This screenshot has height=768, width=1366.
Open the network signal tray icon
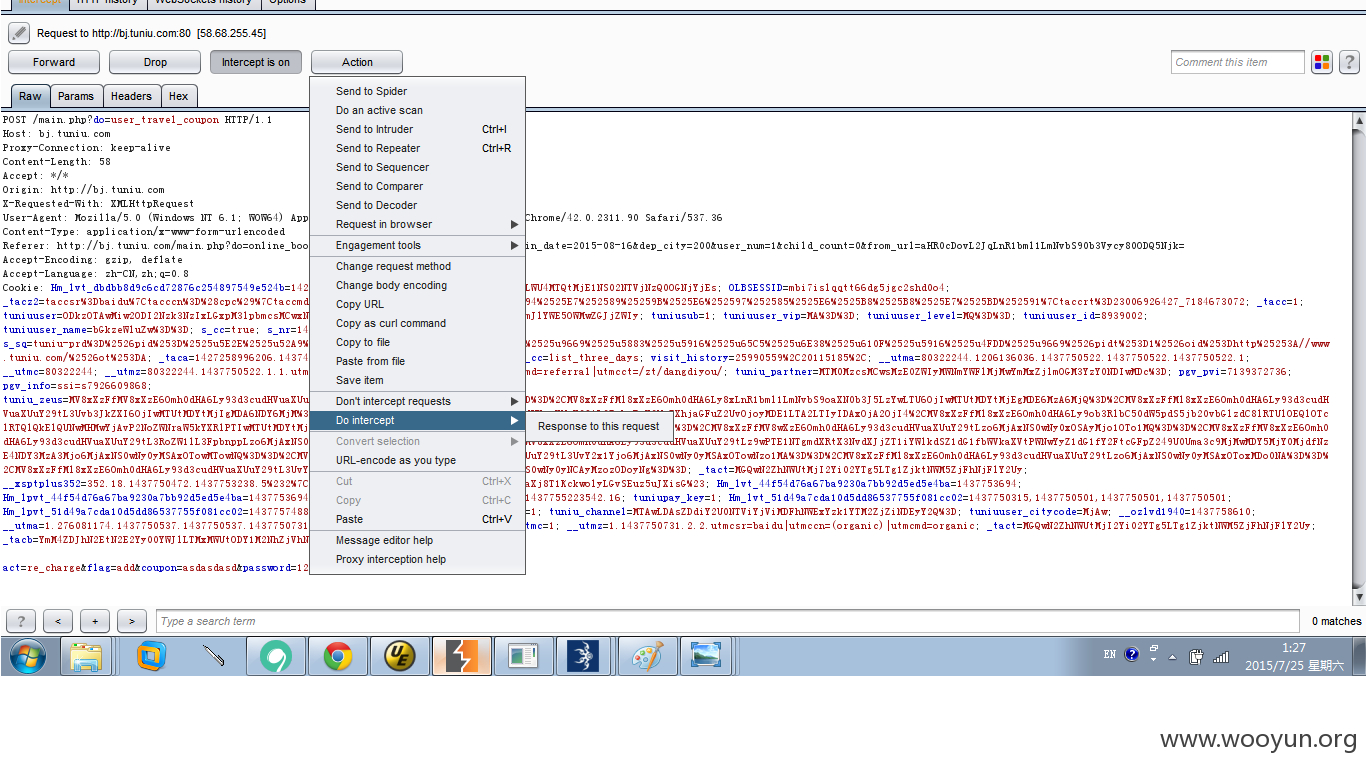point(1221,657)
